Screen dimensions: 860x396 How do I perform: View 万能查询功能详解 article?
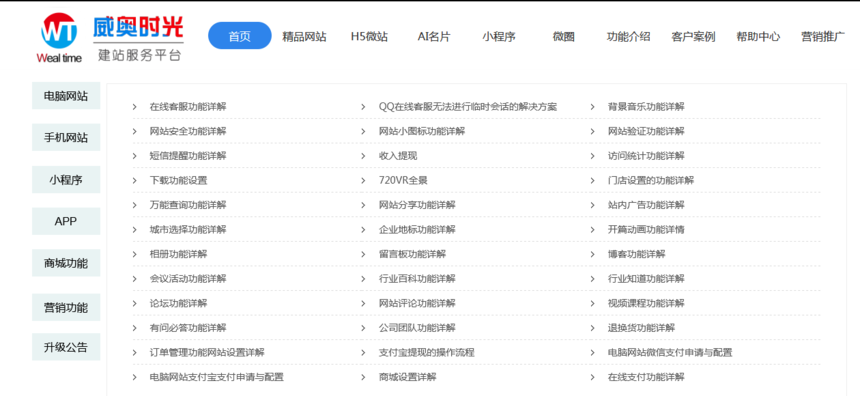[x=188, y=205]
